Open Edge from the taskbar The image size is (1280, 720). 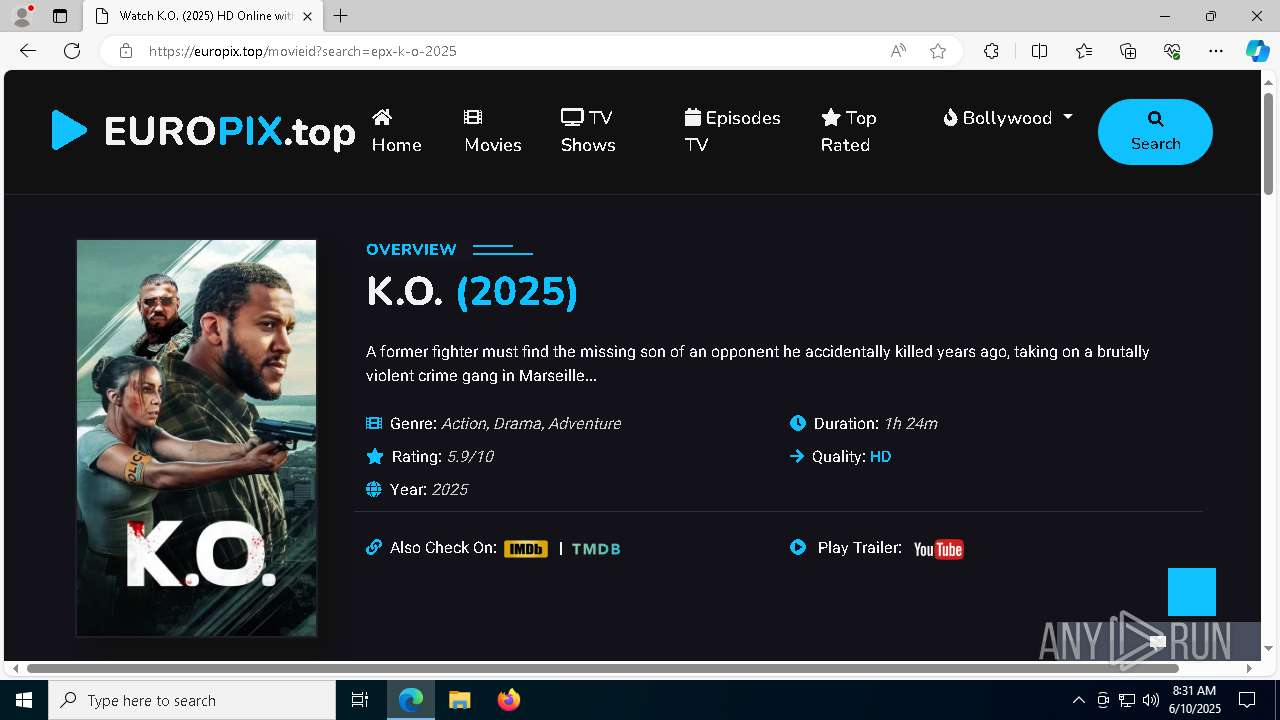click(x=411, y=700)
